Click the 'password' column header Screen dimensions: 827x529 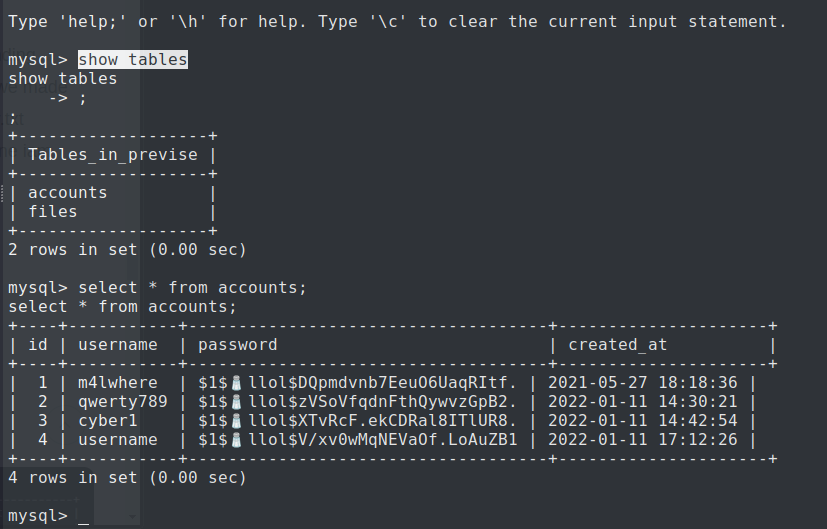237,345
